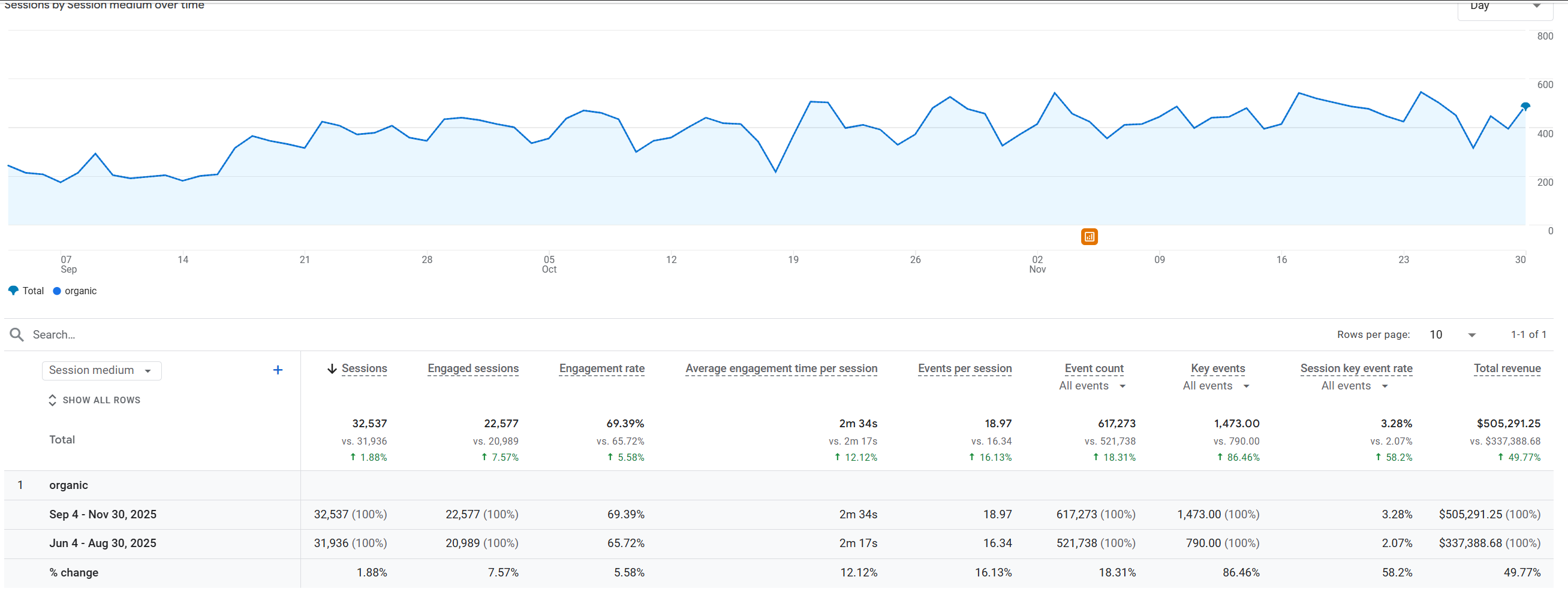Click total sessions value 32,537
This screenshot has width=1568, height=601.
[369, 424]
